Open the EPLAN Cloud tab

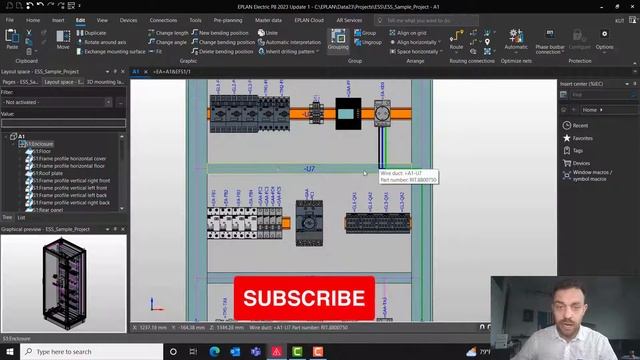click(x=309, y=20)
